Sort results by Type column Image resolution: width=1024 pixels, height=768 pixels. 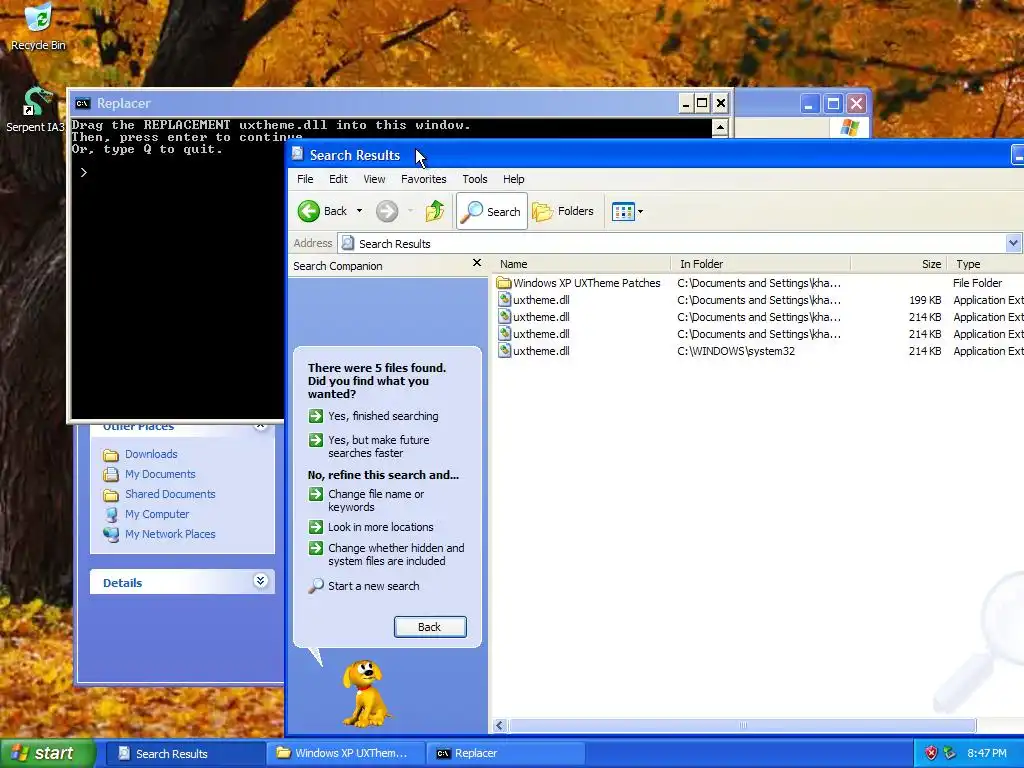[x=986, y=264]
